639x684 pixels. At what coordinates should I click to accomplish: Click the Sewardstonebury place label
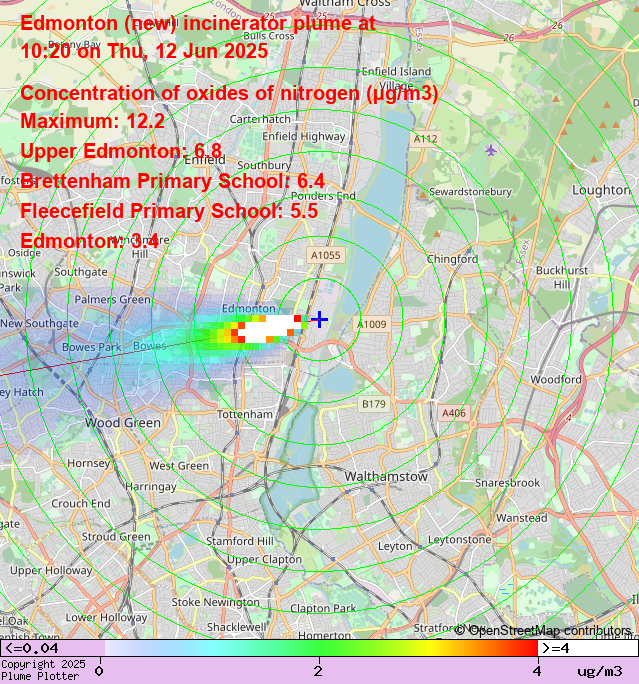tap(470, 192)
